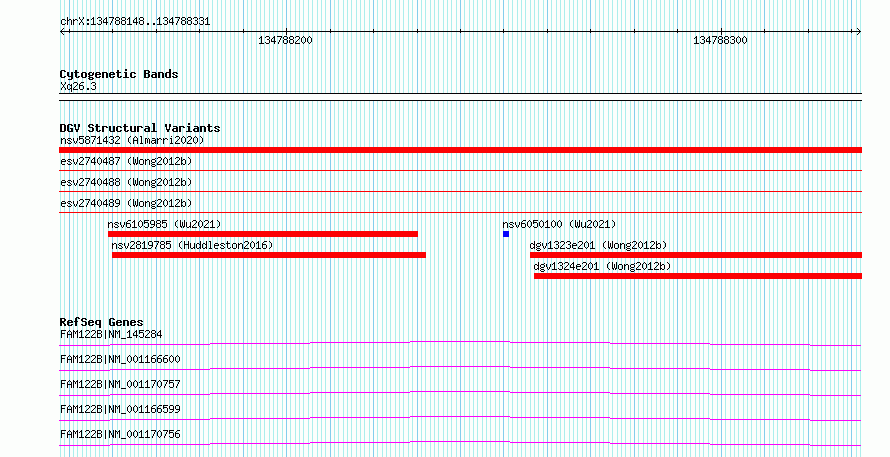
Task: Click the 134788200 ruler position label
Action: pos(285,40)
